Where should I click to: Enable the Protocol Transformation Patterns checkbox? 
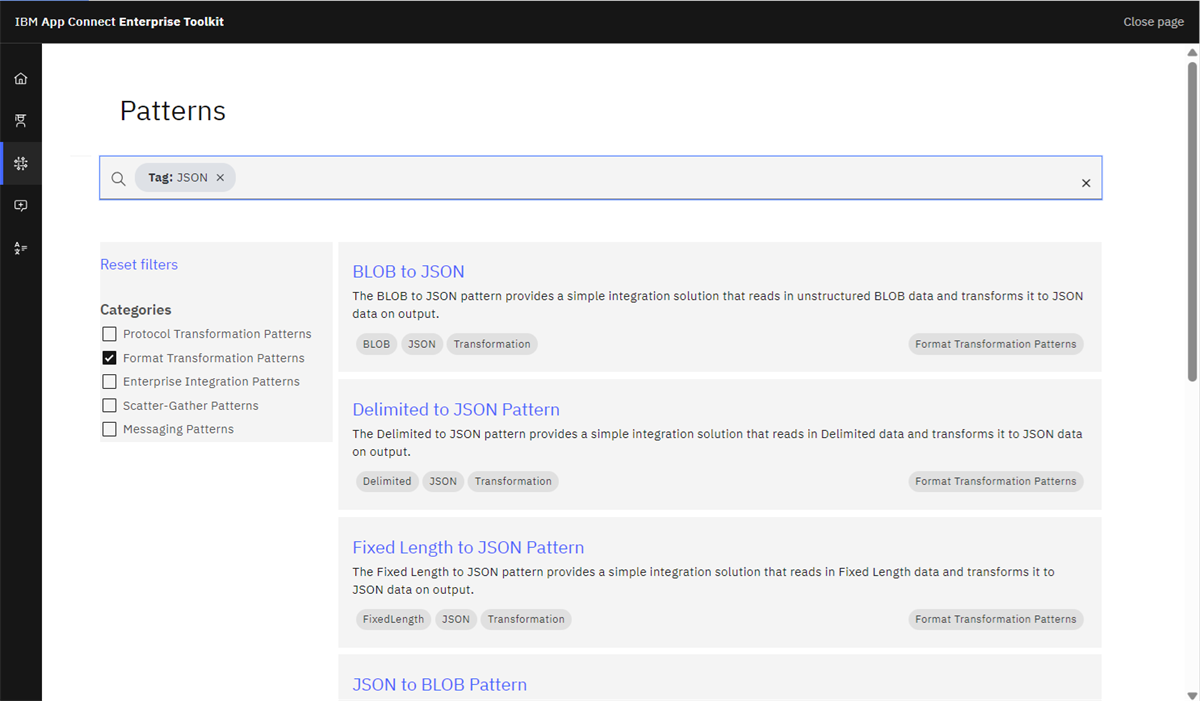click(x=110, y=333)
